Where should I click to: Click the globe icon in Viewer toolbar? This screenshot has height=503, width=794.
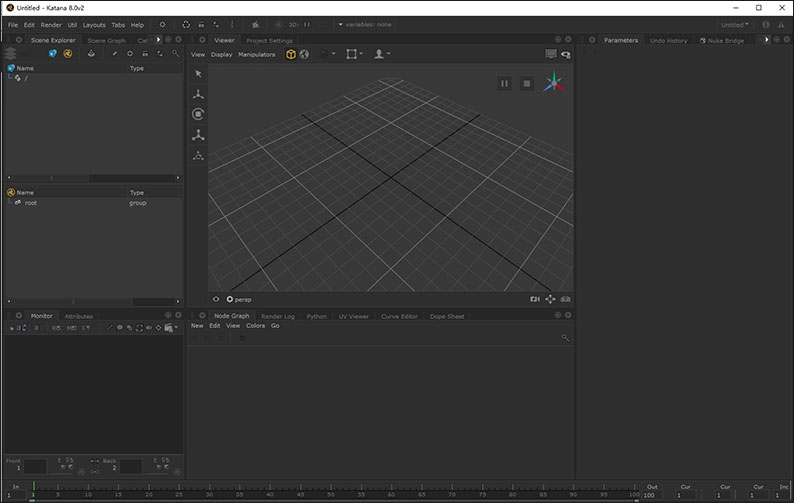[x=304, y=54]
